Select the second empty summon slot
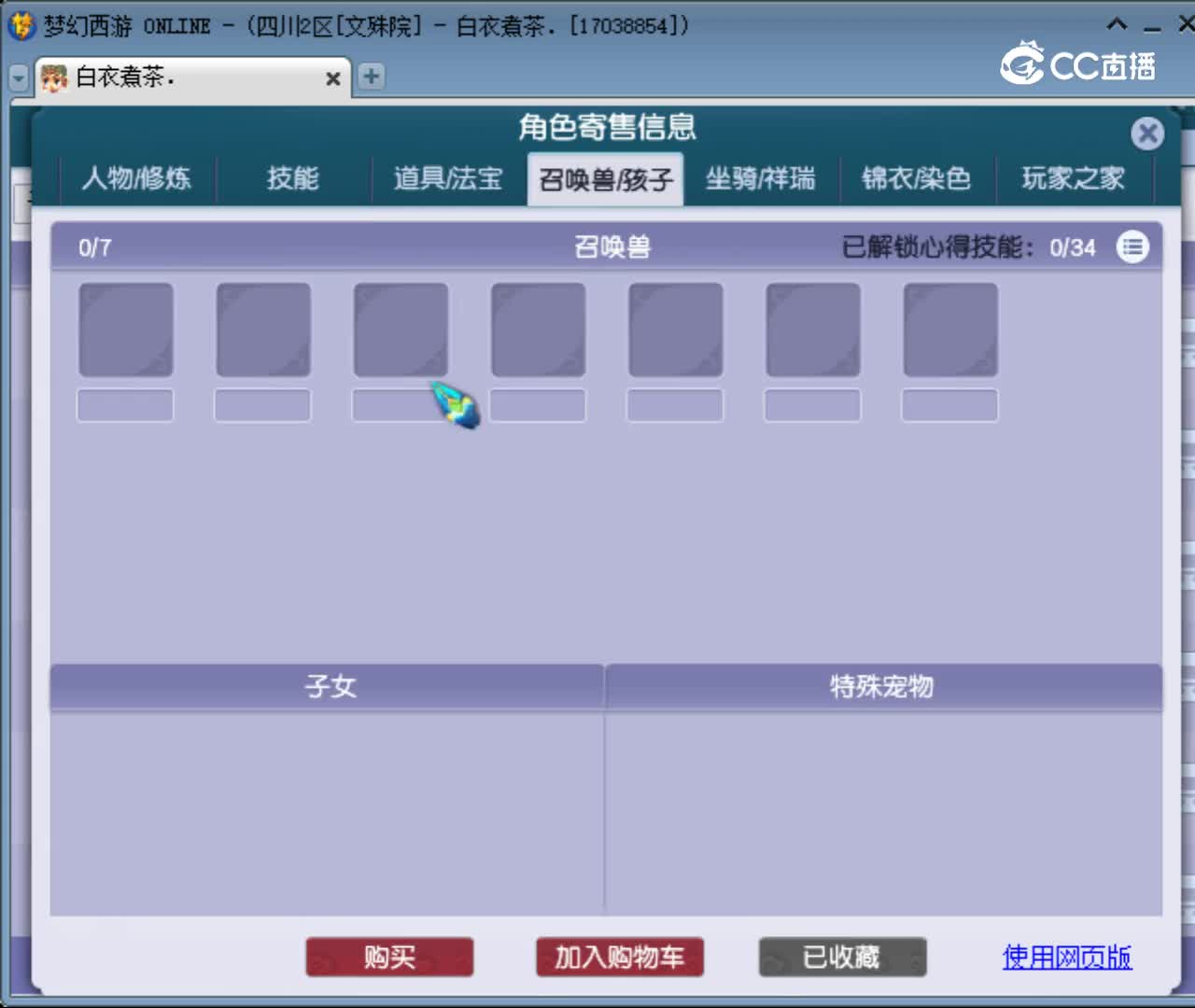Screen dimensions: 1195x1008 pyautogui.click(x=263, y=330)
